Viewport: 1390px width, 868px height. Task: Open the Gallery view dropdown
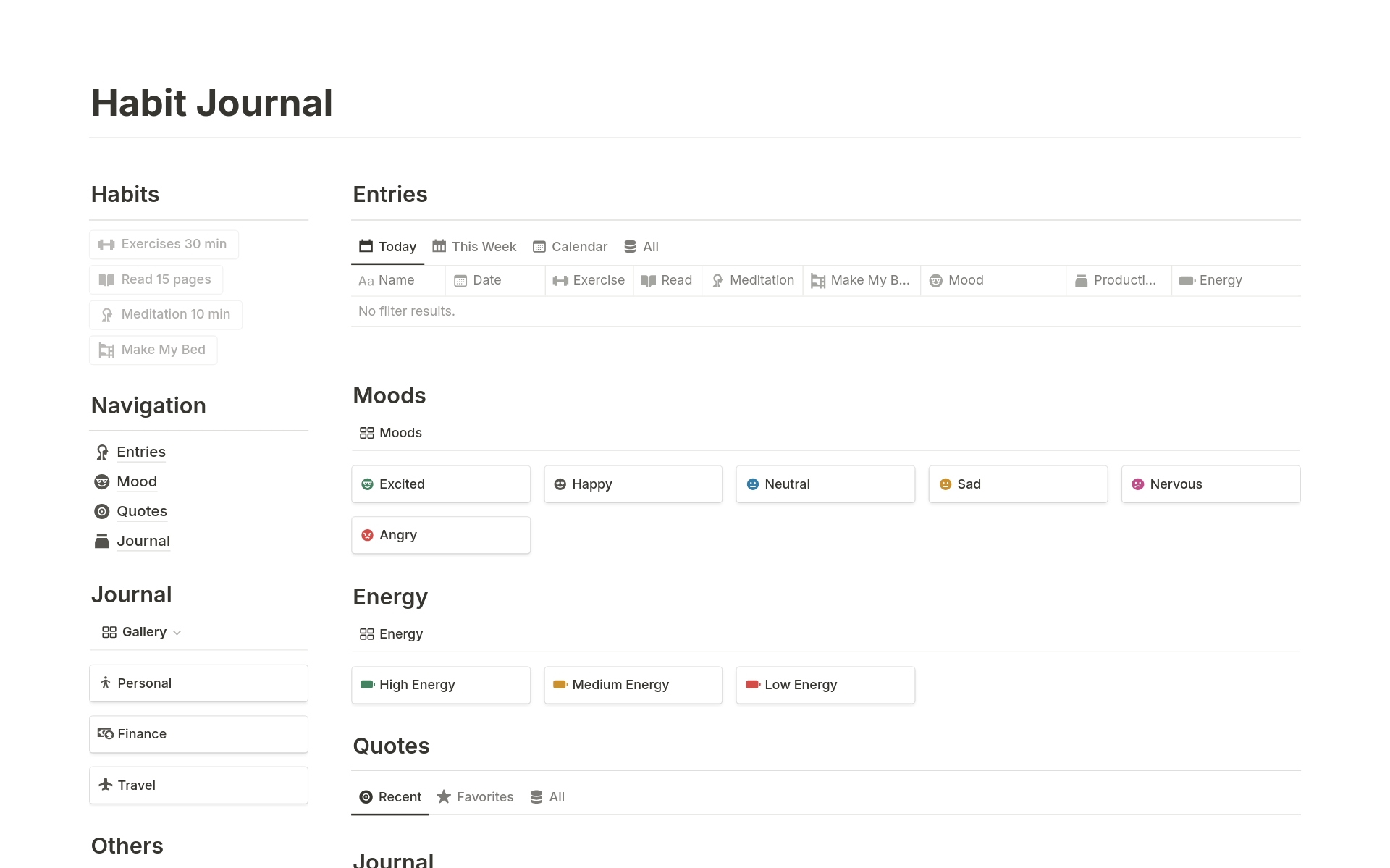[x=142, y=632]
